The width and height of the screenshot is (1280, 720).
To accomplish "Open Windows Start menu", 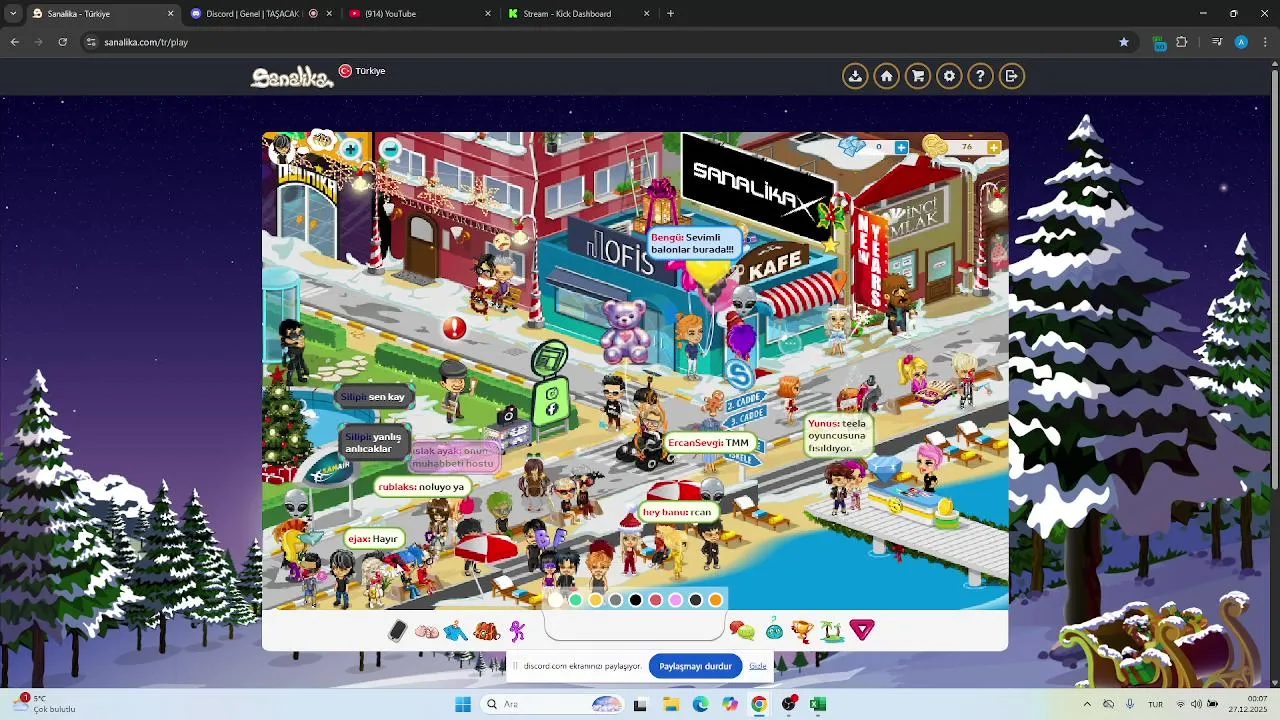I will click(x=462, y=704).
